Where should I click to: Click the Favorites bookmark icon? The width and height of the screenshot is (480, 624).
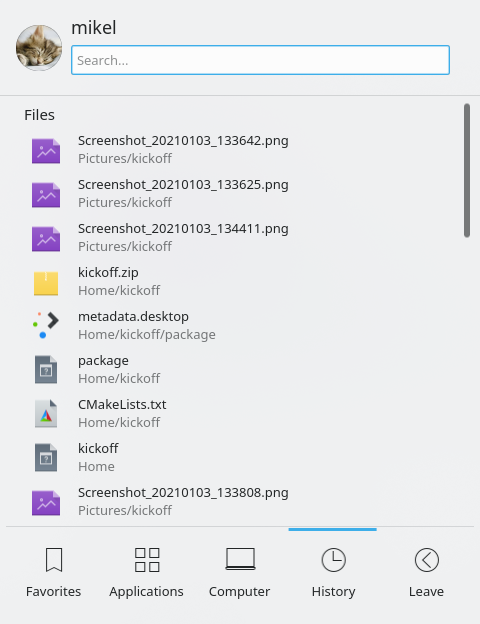tap(54, 560)
